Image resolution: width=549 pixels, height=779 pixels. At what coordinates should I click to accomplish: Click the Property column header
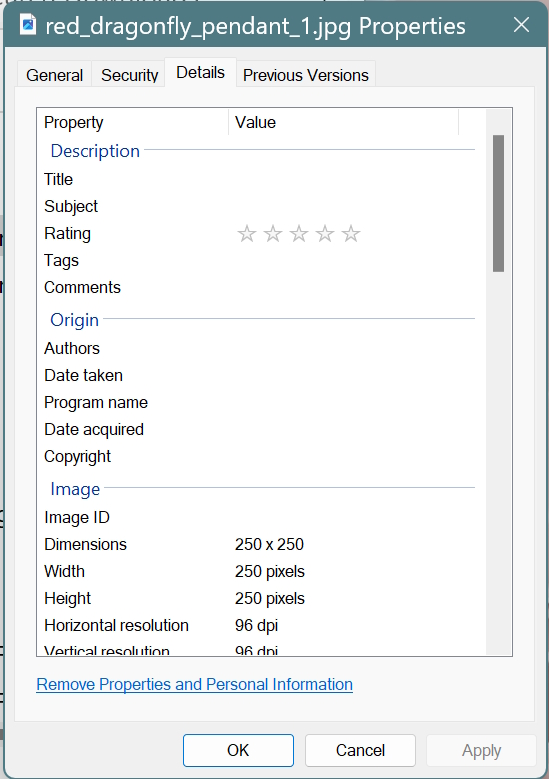(x=133, y=122)
